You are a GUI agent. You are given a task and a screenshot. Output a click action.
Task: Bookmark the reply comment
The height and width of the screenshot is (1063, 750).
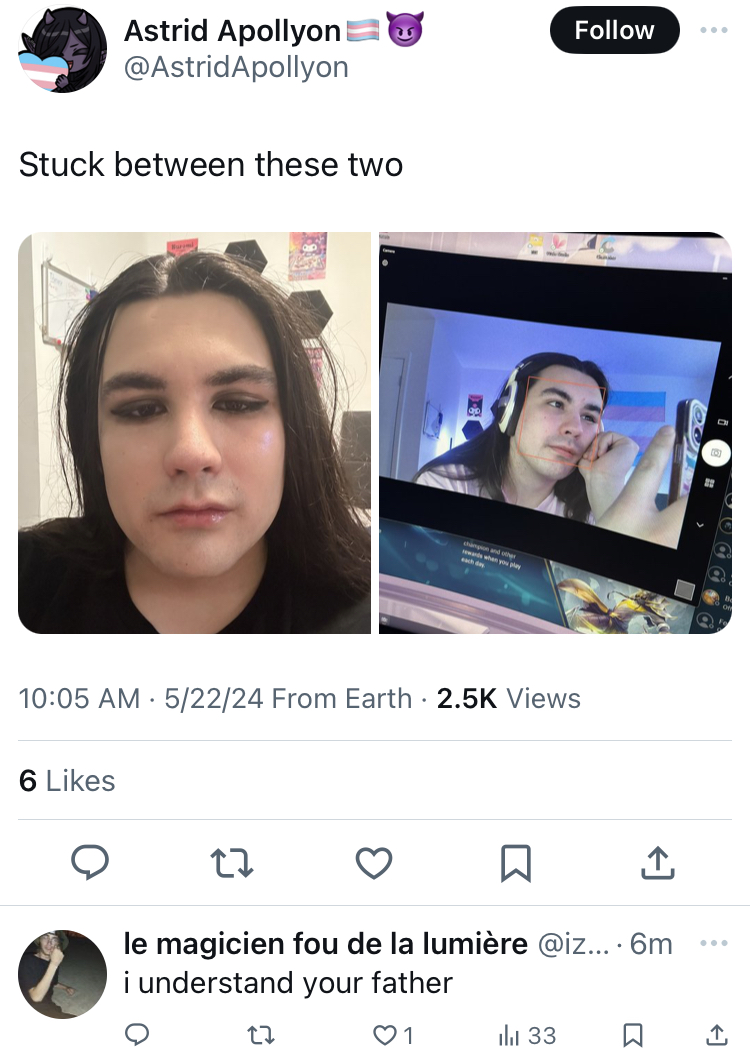(633, 1035)
